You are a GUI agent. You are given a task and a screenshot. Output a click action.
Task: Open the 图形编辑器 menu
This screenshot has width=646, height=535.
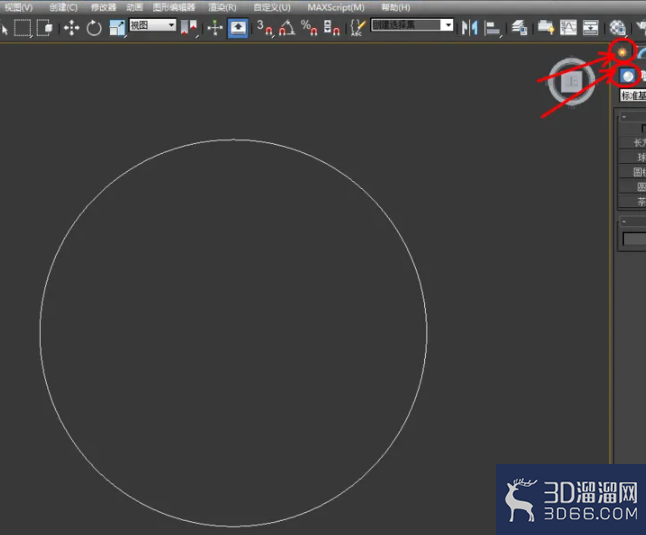pyautogui.click(x=174, y=7)
